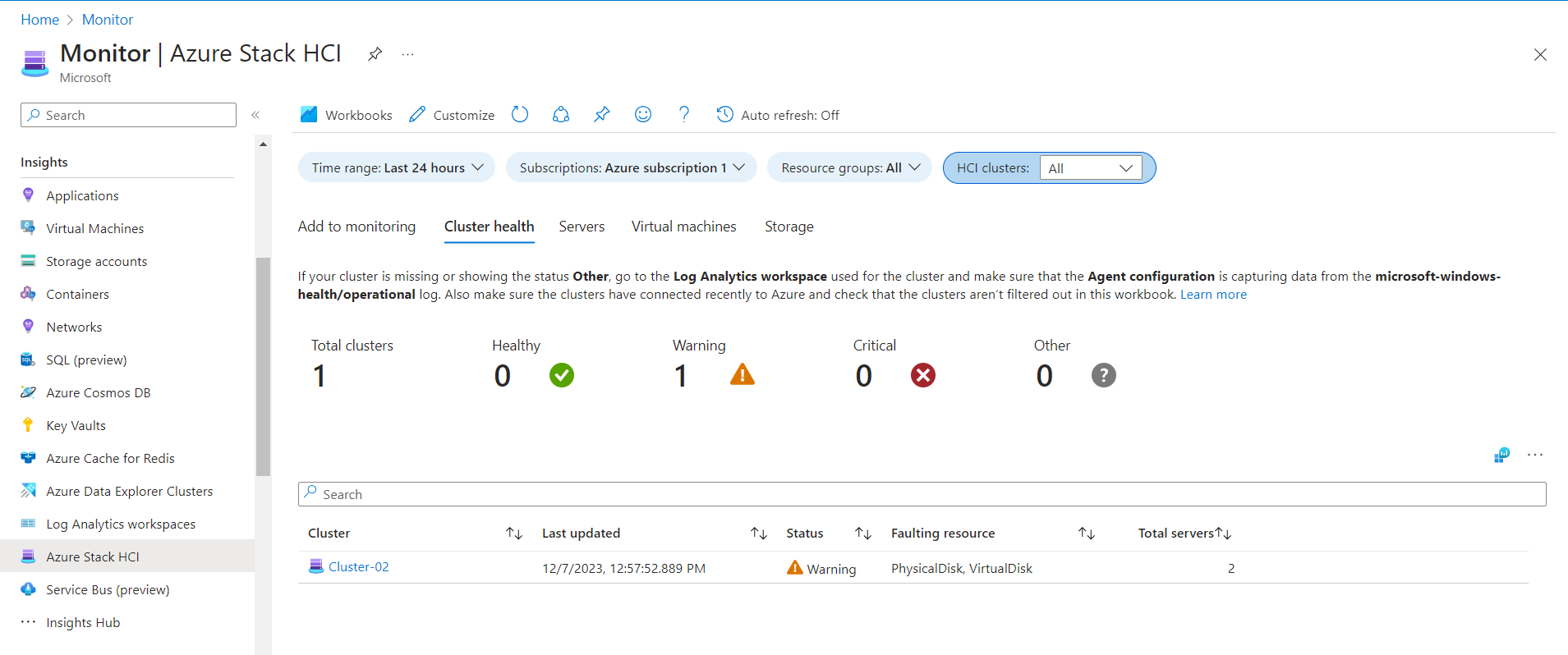
Task: Expand Time range: Last 24 hours dropdown
Action: coord(397,167)
